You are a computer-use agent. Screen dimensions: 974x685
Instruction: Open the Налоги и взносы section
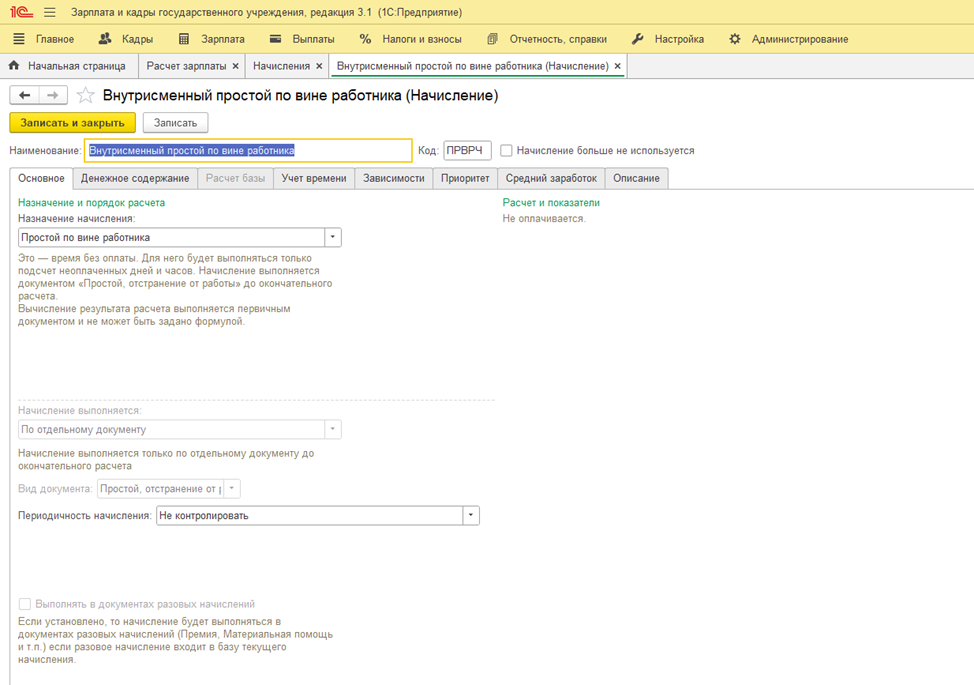[411, 39]
